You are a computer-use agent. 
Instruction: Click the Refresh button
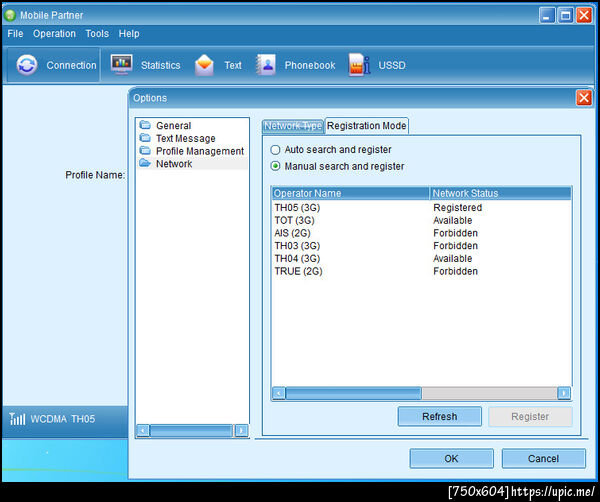click(440, 416)
